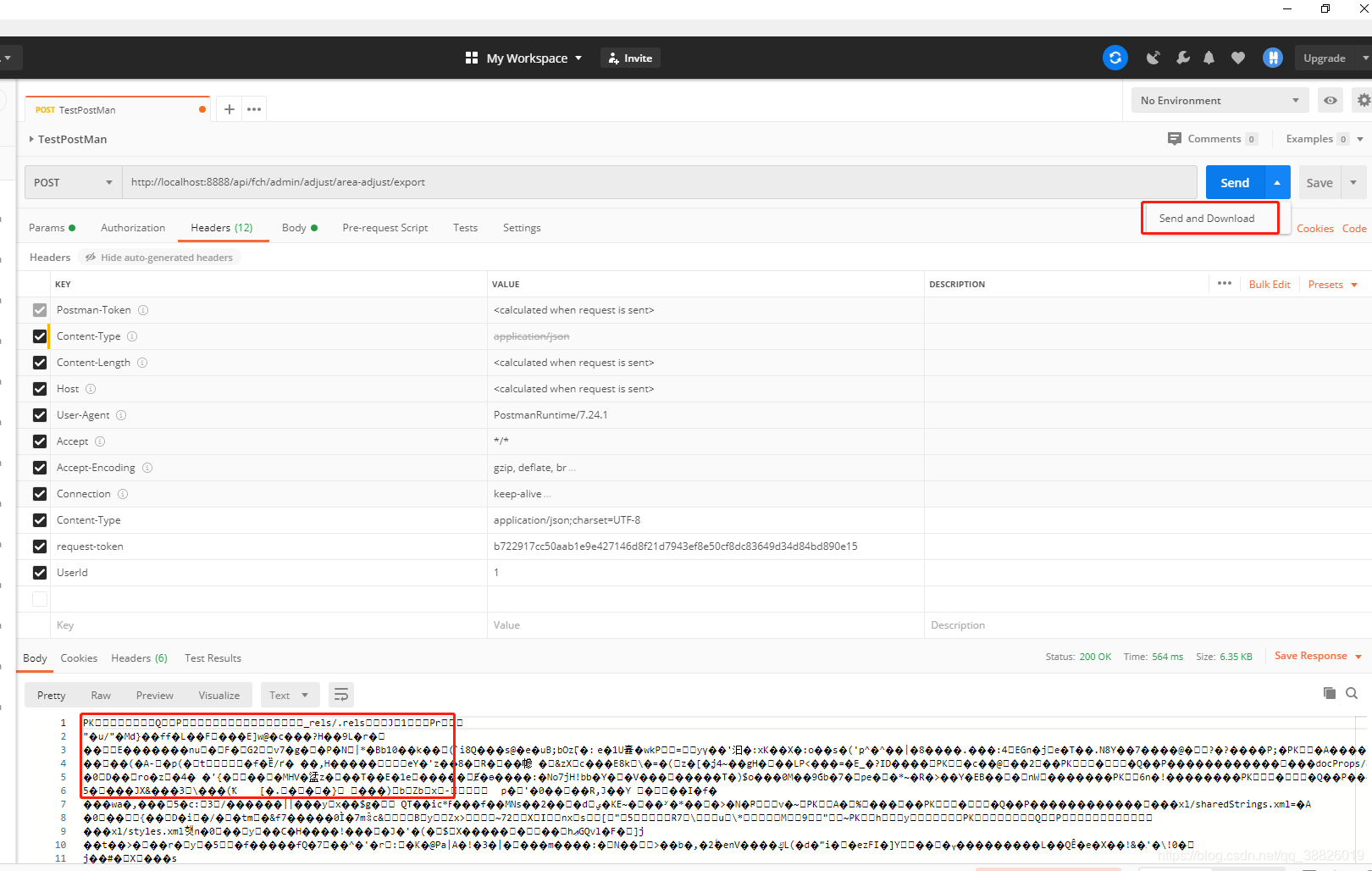This screenshot has height=871, width=1372.
Task: Uncheck the UserId header checkbox
Action: pos(40,573)
